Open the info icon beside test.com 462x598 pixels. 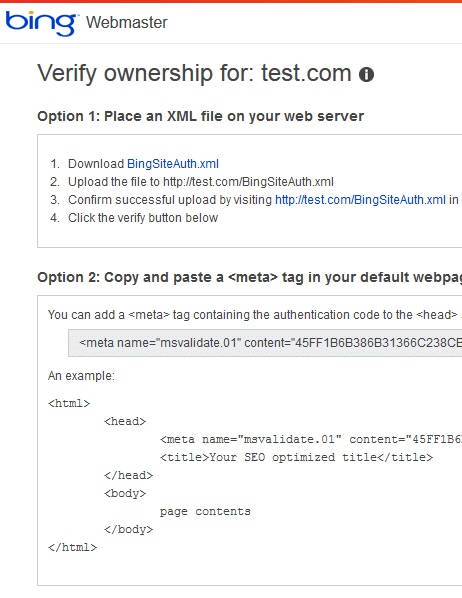tap(366, 74)
